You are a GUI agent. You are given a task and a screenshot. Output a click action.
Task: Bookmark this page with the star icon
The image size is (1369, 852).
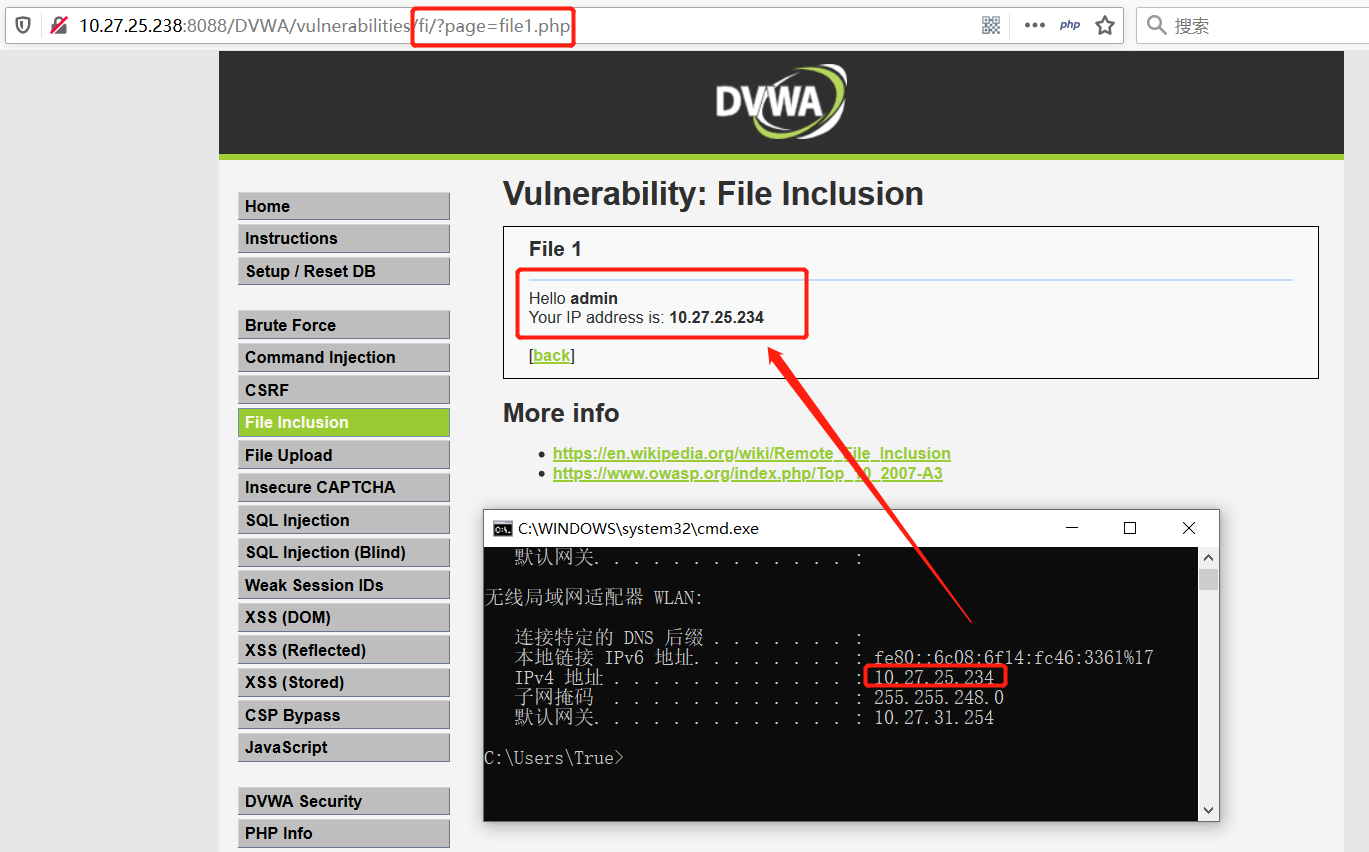click(x=1105, y=25)
